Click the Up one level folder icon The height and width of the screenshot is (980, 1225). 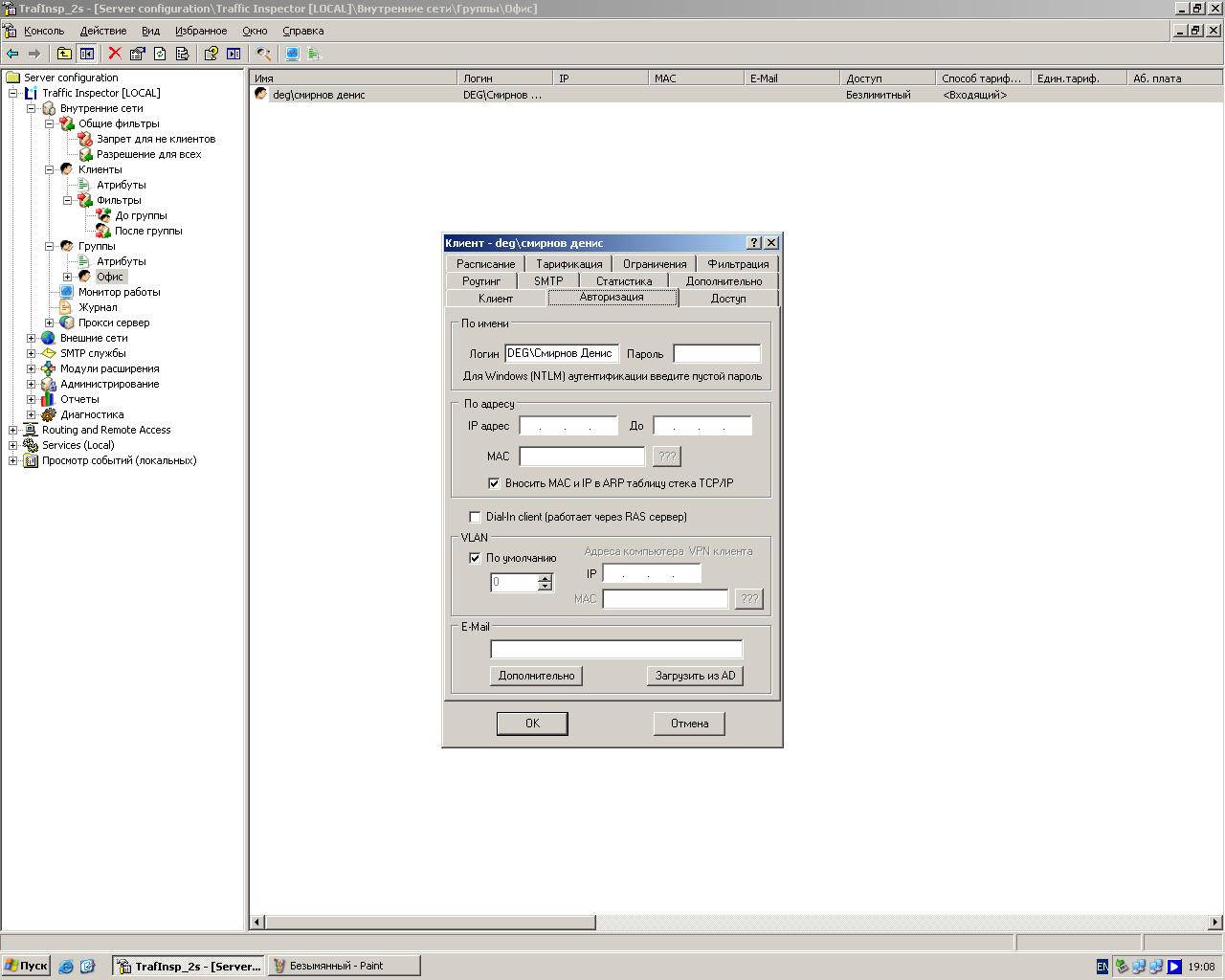click(64, 54)
